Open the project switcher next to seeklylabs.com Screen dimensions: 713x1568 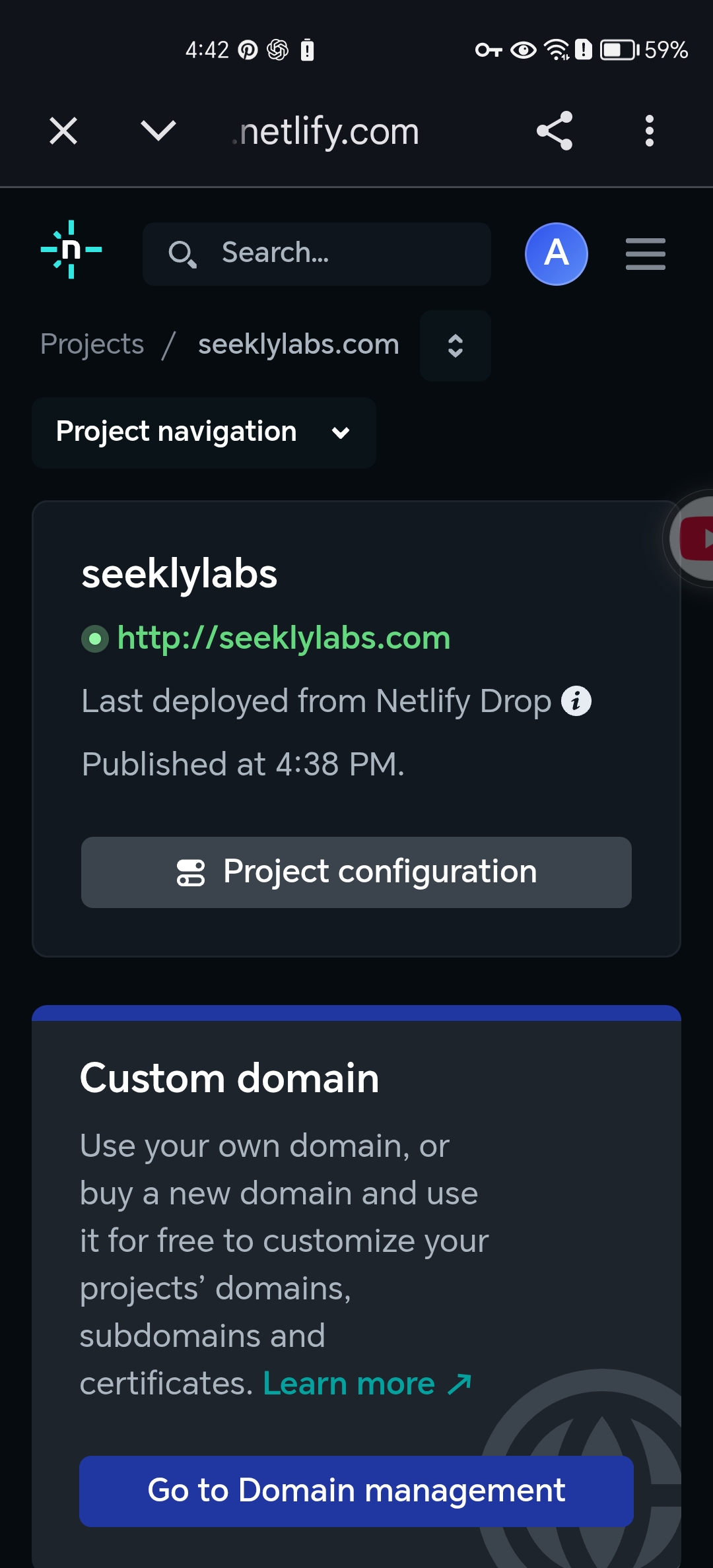(455, 345)
